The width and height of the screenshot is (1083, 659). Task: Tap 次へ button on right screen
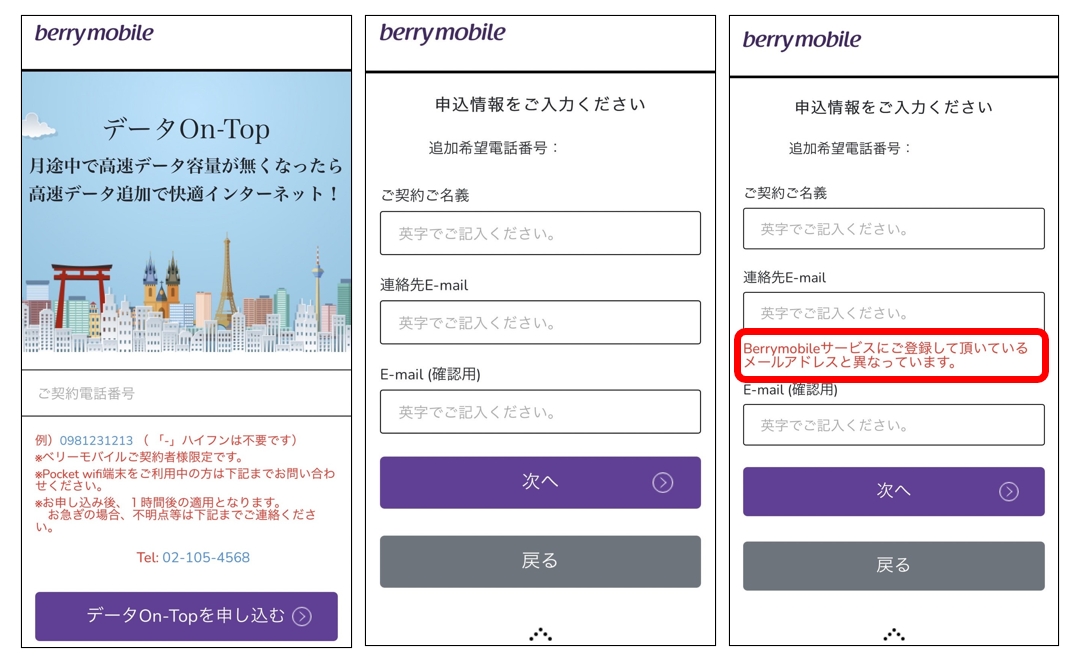[894, 491]
